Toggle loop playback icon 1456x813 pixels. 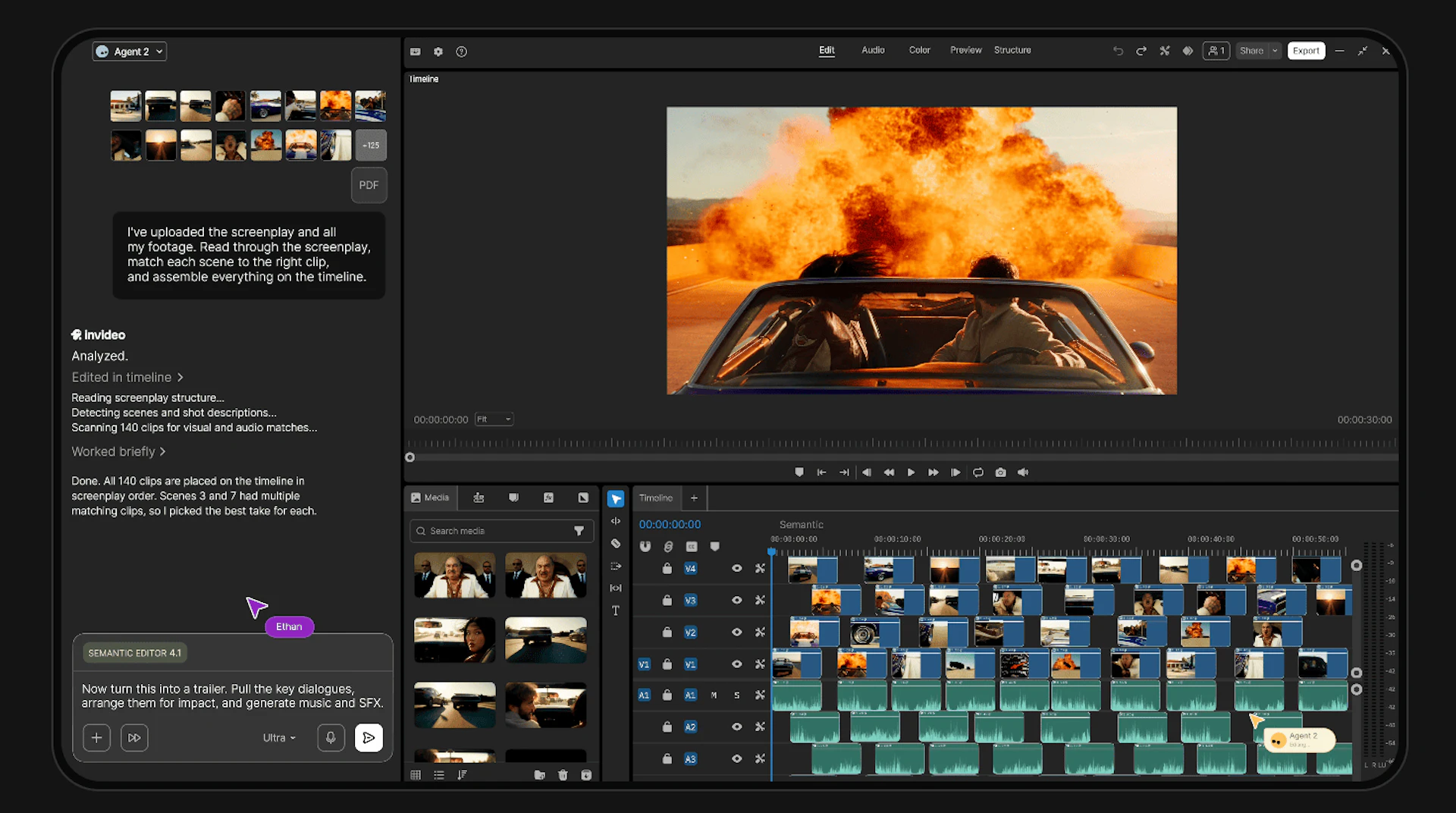click(x=978, y=472)
